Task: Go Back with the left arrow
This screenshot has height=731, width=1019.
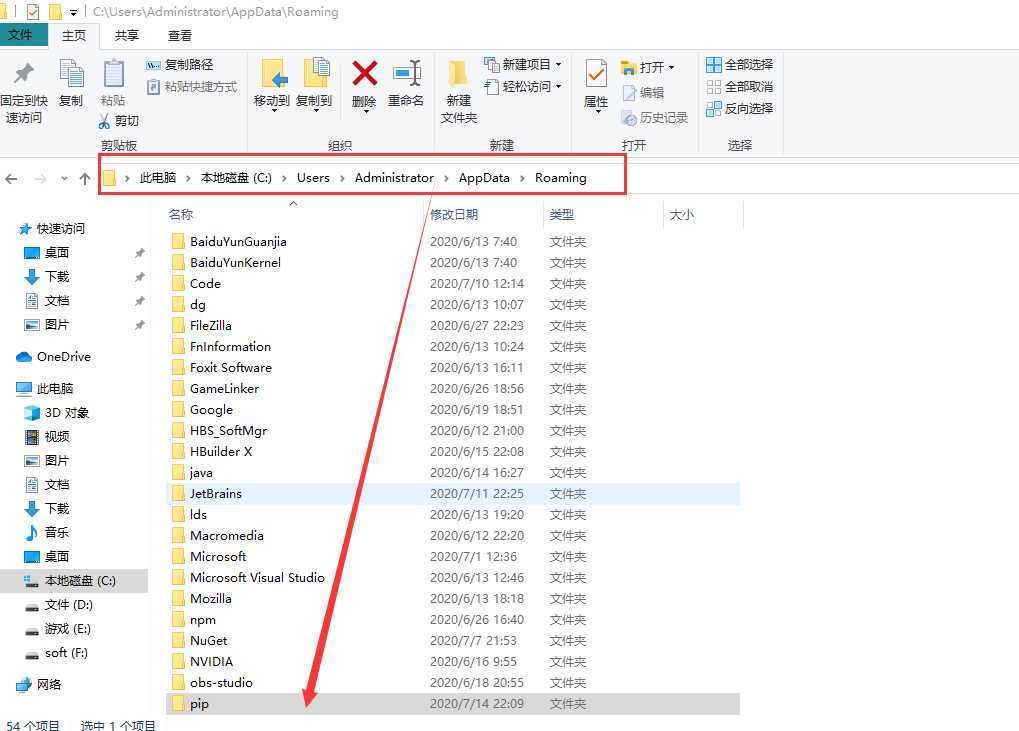Action: (11, 178)
